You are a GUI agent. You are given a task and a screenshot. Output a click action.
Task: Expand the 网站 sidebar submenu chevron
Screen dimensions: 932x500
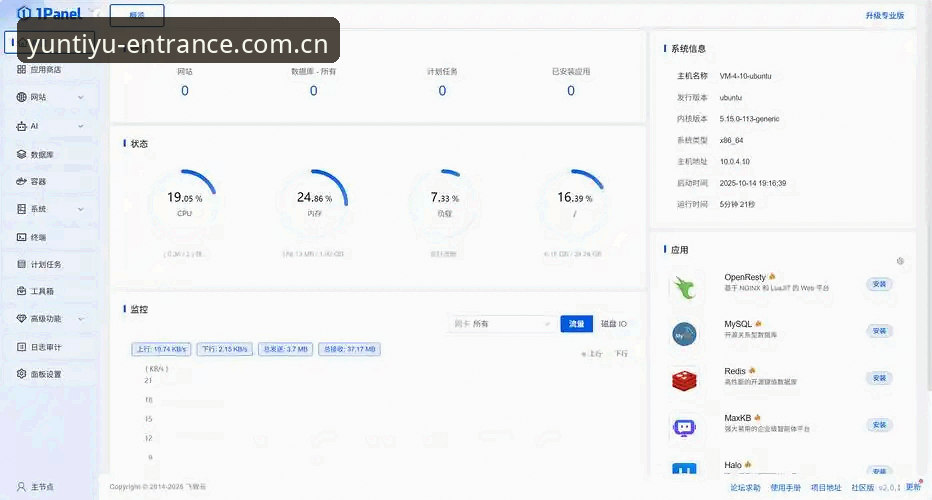(81, 98)
